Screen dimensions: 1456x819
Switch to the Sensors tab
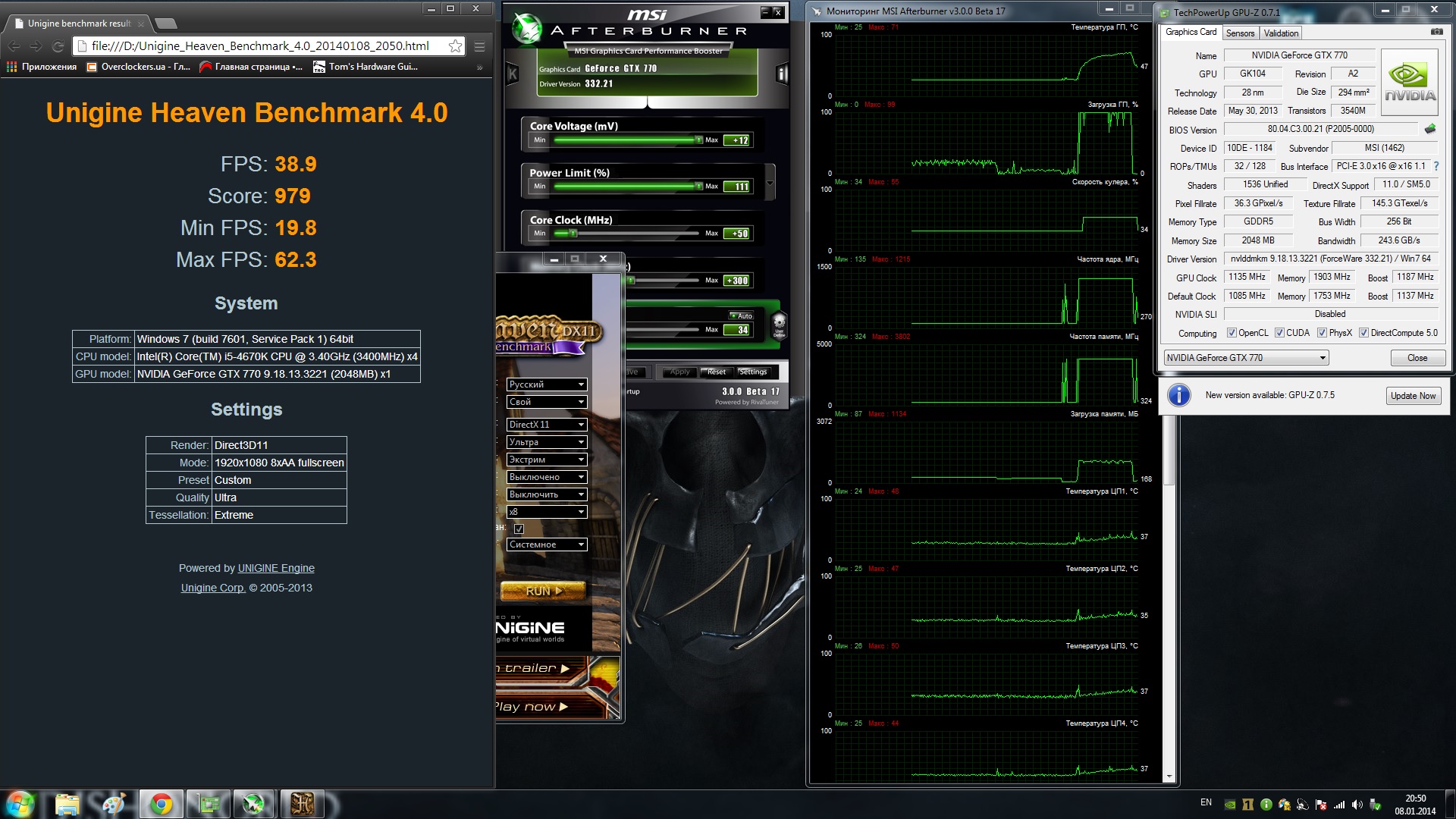point(1240,33)
